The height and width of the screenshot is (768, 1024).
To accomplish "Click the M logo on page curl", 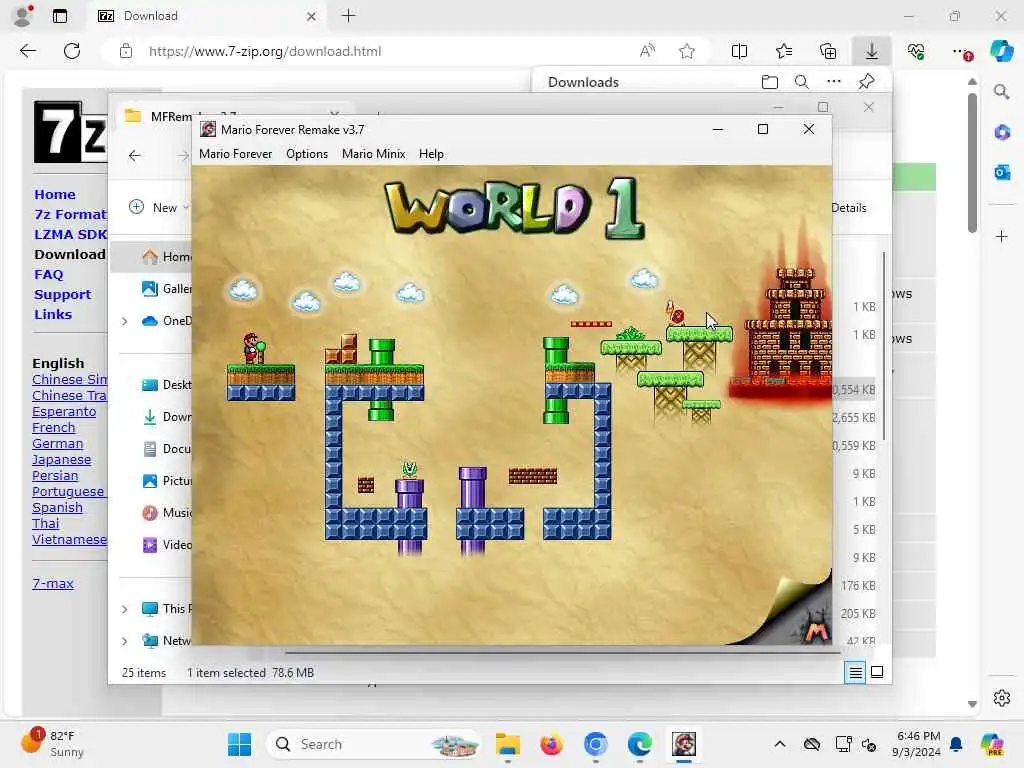I will click(x=816, y=630).
